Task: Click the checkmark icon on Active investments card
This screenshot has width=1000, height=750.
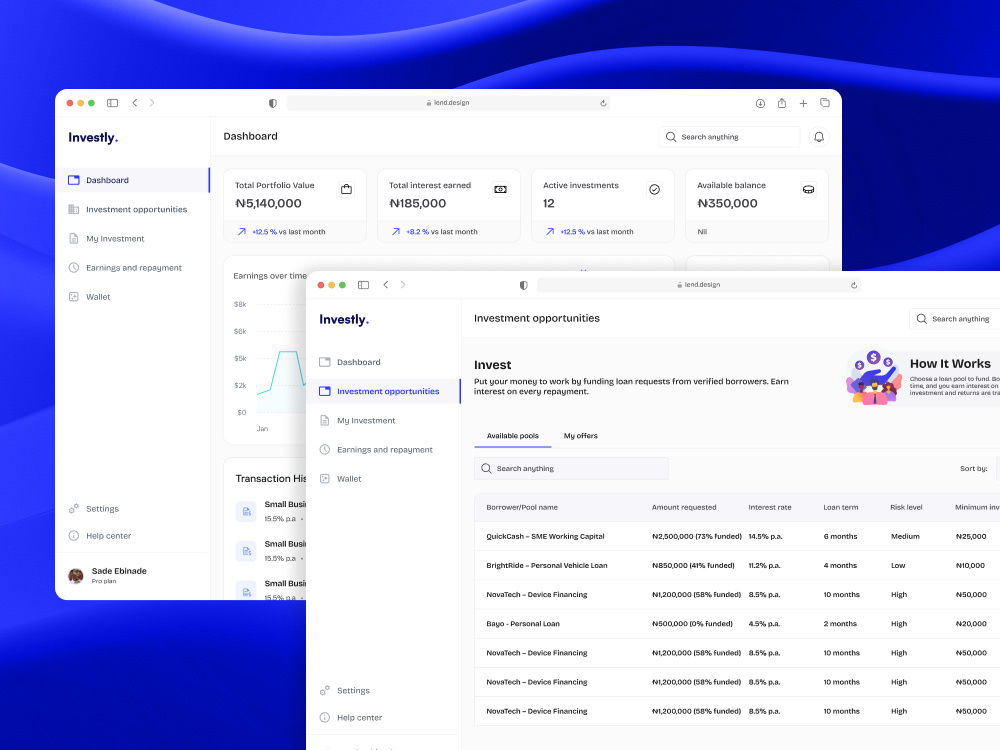Action: pyautogui.click(x=654, y=189)
